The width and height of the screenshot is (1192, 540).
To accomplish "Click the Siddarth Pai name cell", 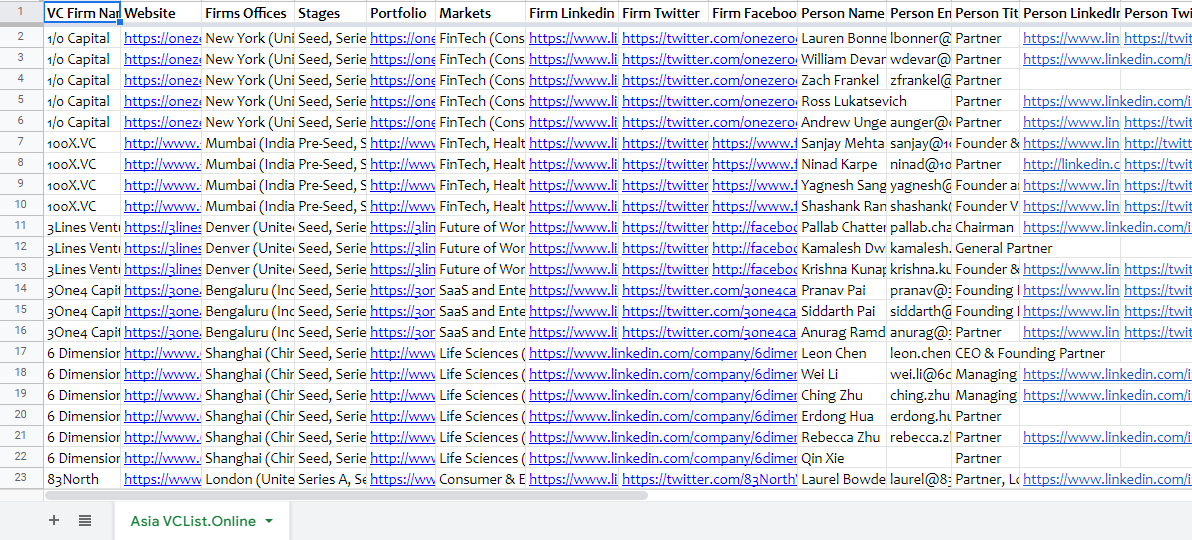I will 842,311.
